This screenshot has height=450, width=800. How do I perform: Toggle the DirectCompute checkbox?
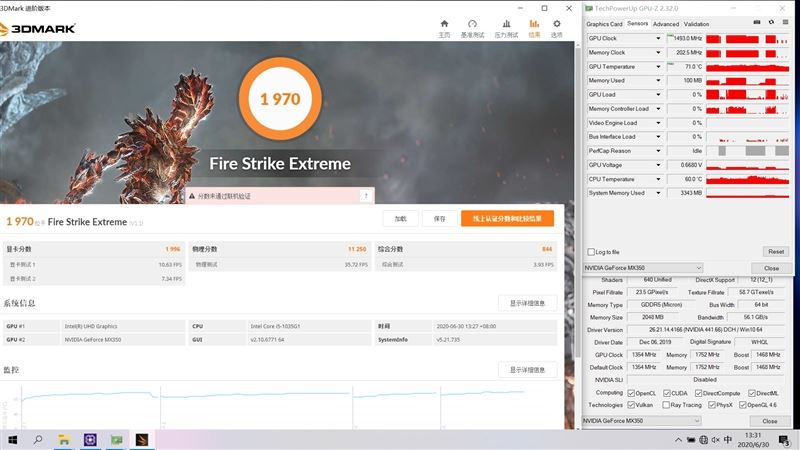point(698,393)
